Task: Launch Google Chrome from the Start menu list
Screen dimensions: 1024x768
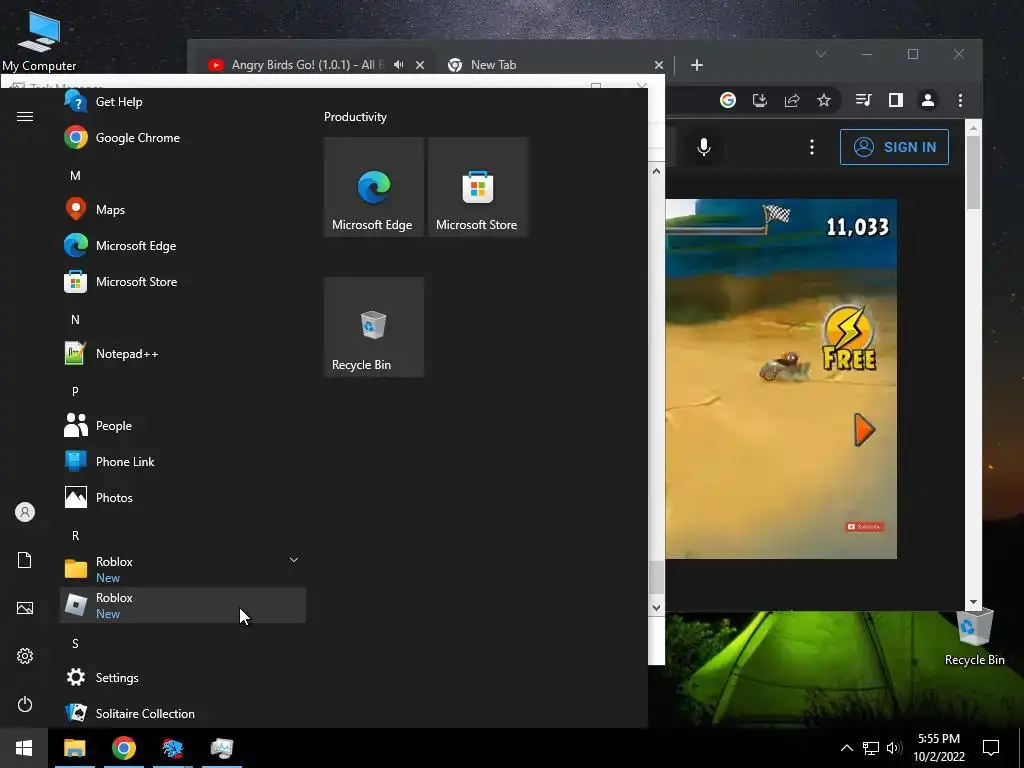Action: point(183,138)
